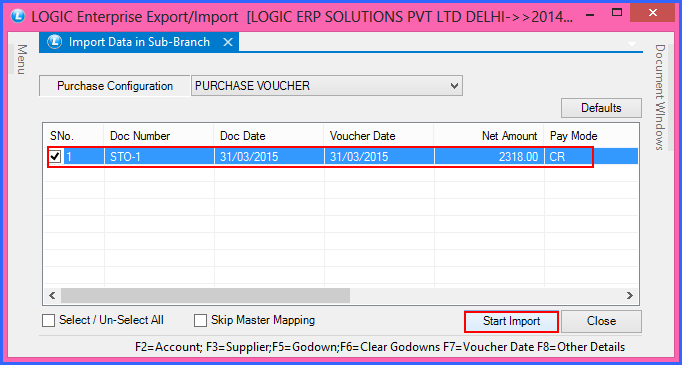The image size is (682, 365).
Task: Click 31/03/2015 in the Doc Date column
Action: pyautogui.click(x=269, y=157)
